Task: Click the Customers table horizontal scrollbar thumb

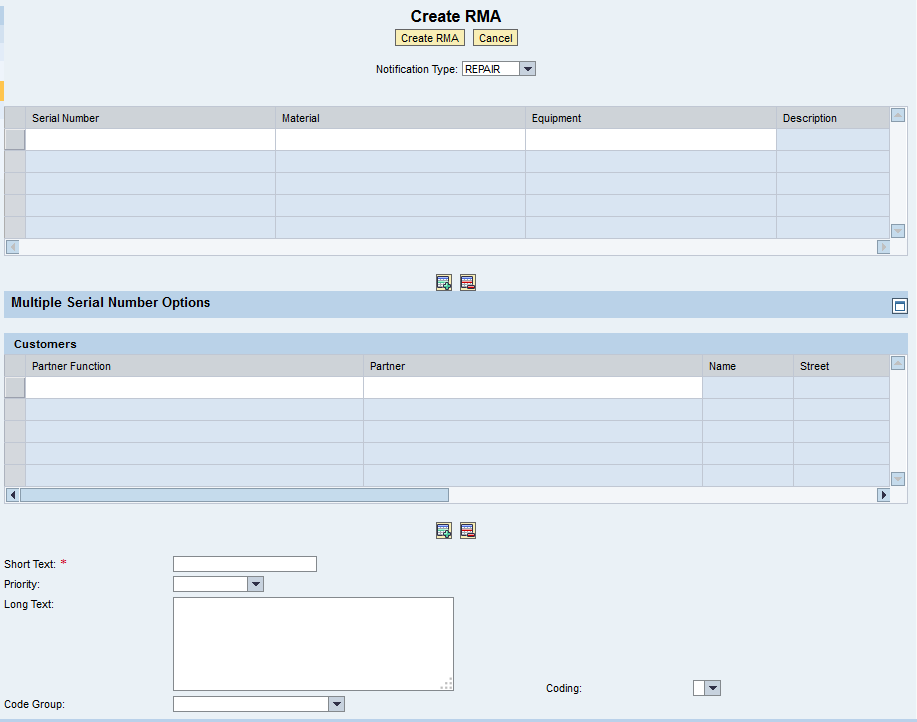Action: [235, 495]
